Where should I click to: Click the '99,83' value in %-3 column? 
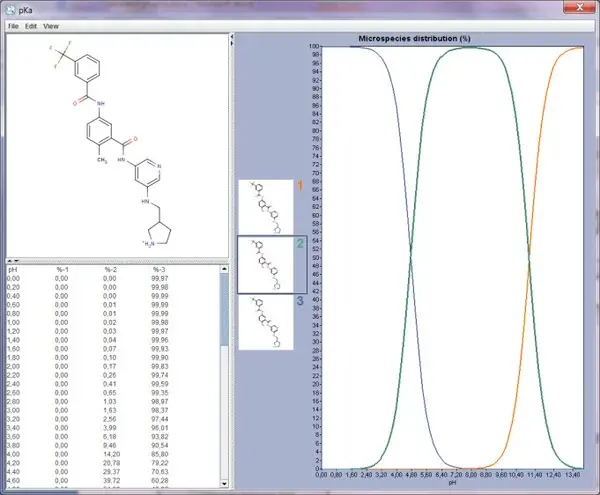[x=160, y=366]
